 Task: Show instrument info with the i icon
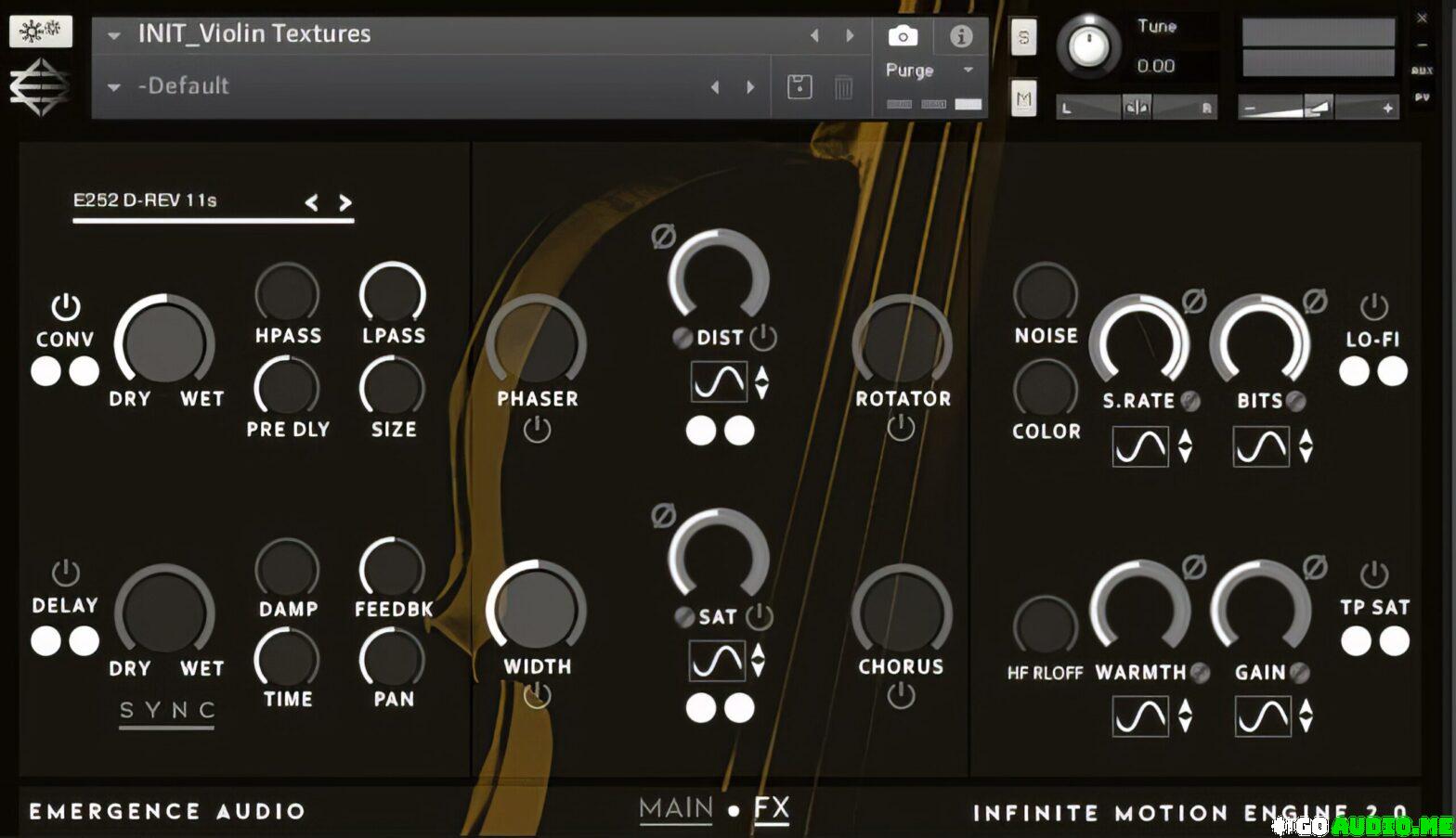[x=961, y=36]
